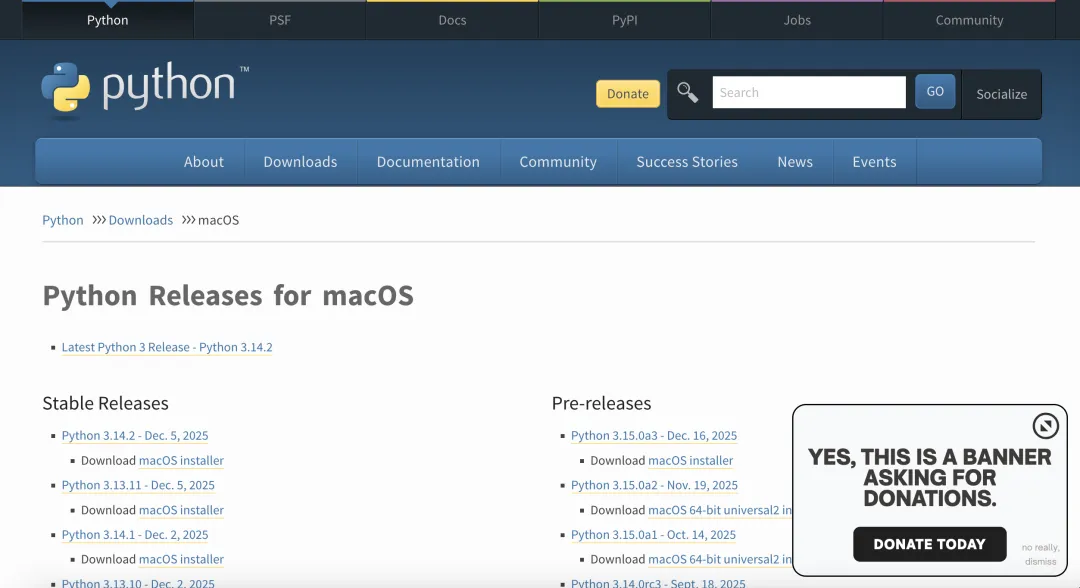Open the Community top tab
1080x588 pixels.
coord(969,20)
